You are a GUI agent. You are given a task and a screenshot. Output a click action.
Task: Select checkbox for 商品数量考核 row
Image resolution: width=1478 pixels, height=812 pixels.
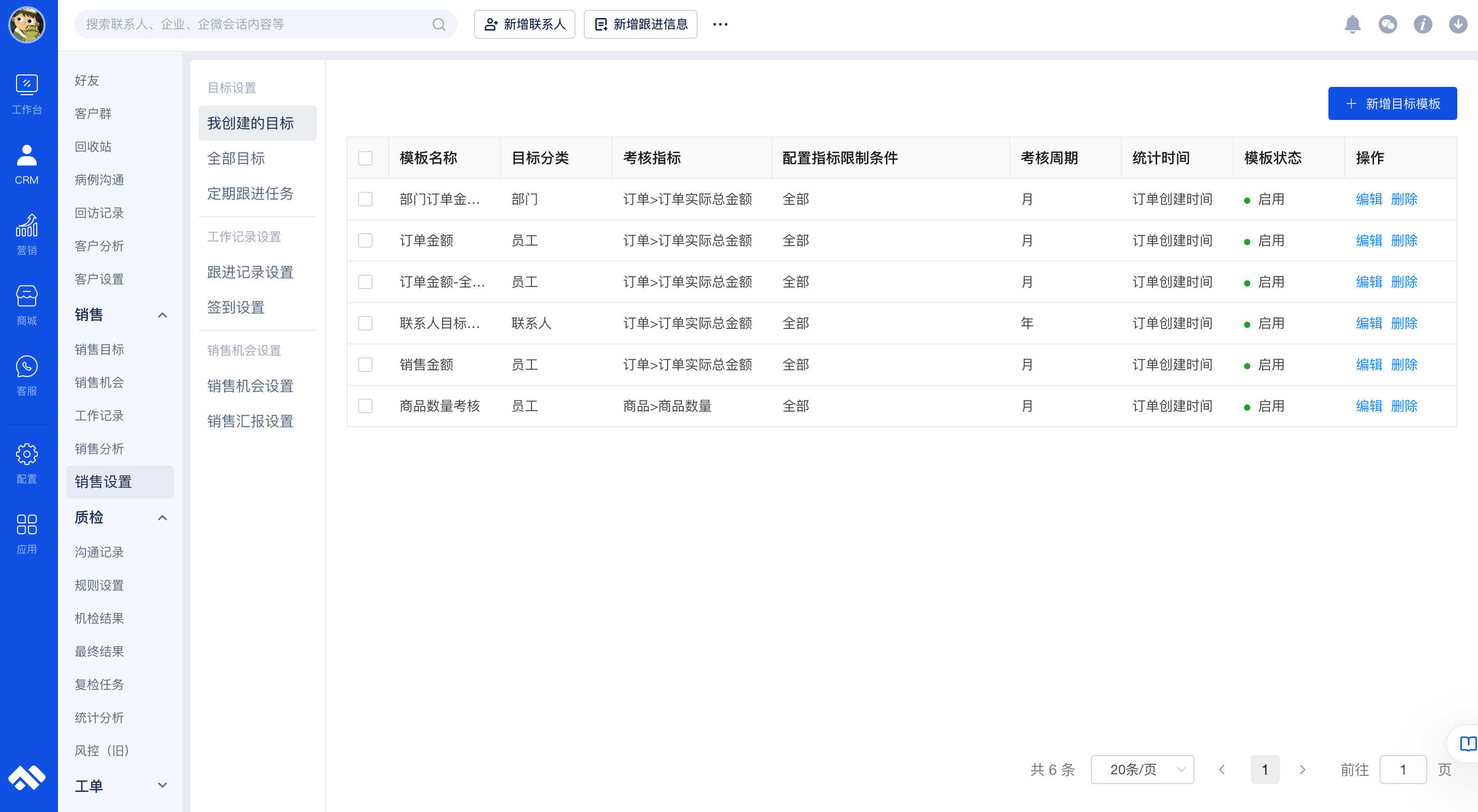(365, 406)
